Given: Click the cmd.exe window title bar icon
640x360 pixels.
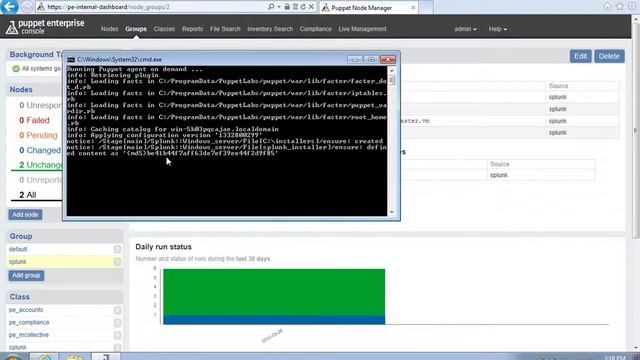Looking at the screenshot, I should coord(71,60).
